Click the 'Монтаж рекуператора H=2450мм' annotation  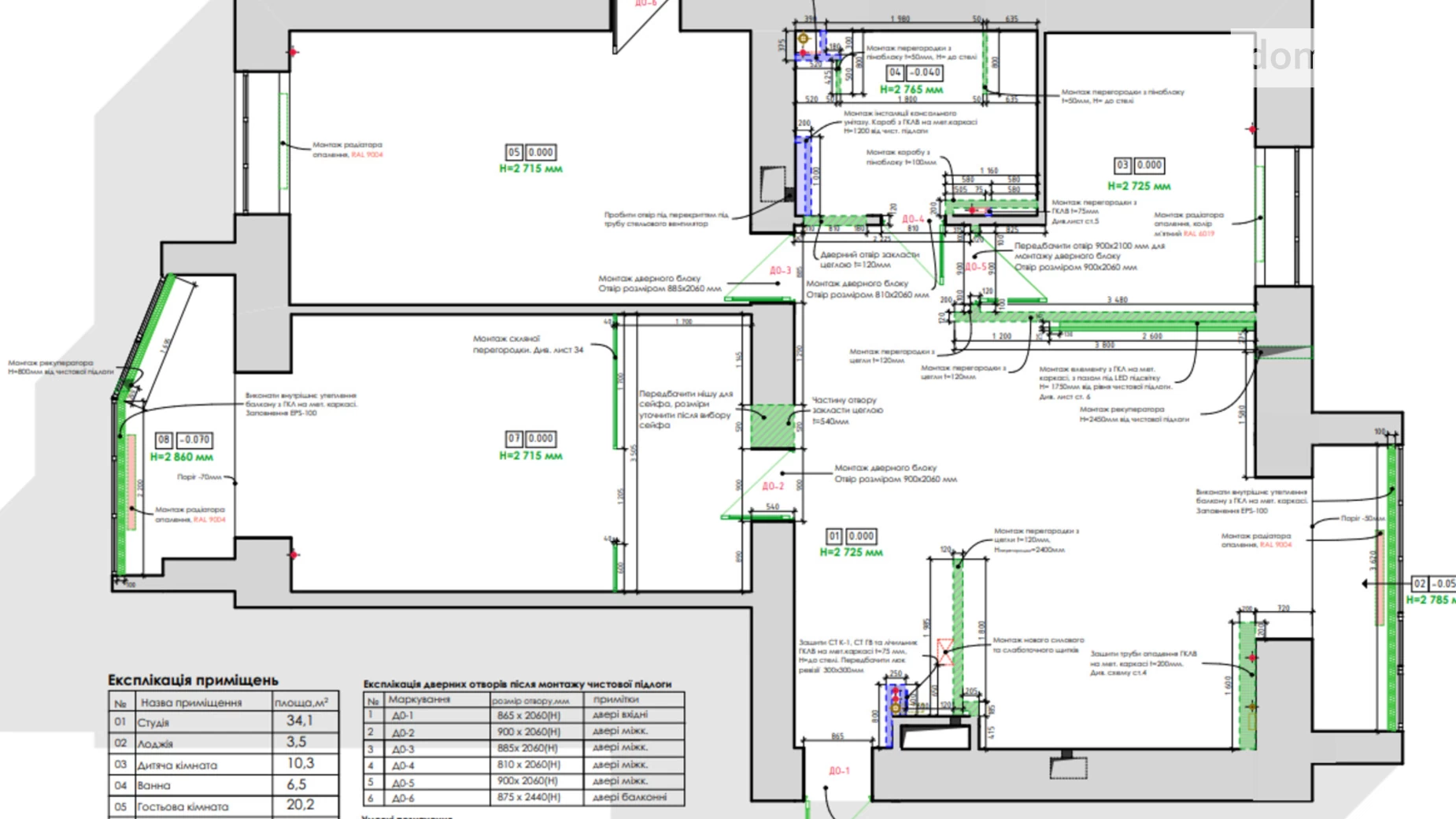point(1134,414)
